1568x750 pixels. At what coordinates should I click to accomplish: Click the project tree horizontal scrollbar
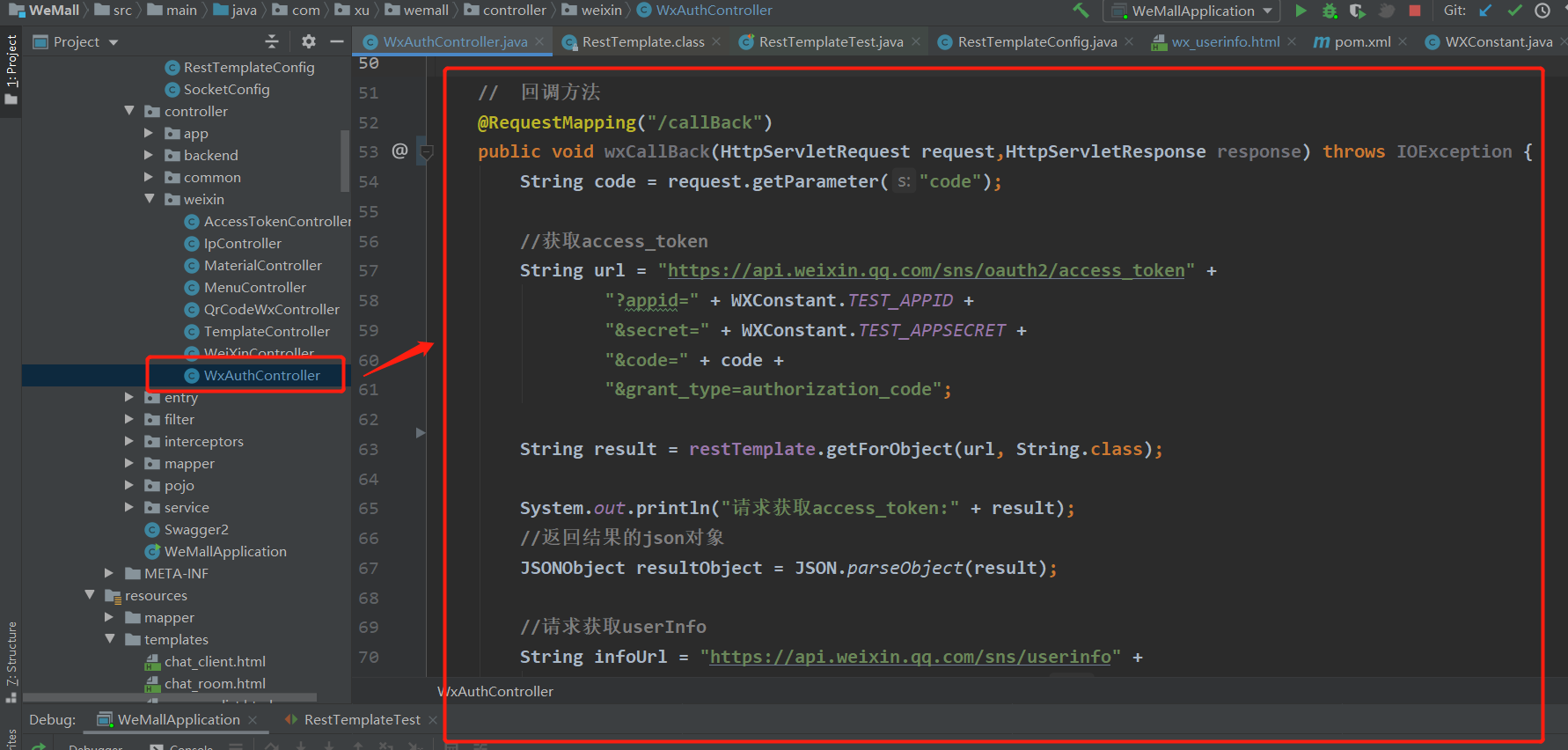[170, 698]
